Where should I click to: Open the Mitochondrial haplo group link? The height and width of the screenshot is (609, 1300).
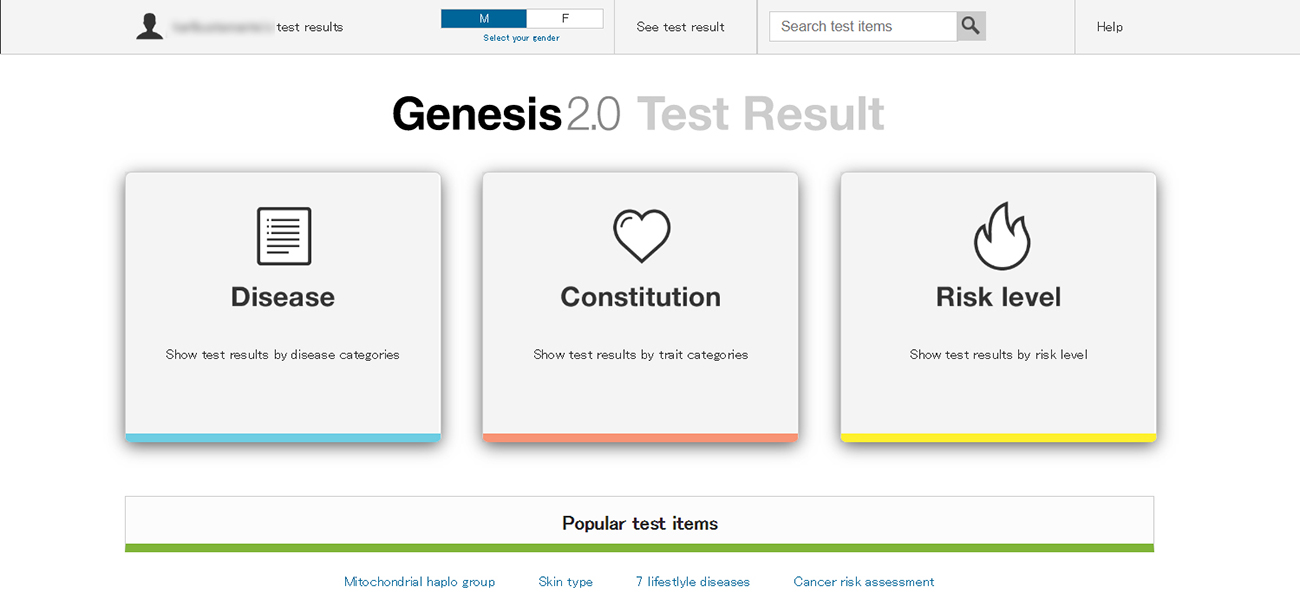(419, 581)
